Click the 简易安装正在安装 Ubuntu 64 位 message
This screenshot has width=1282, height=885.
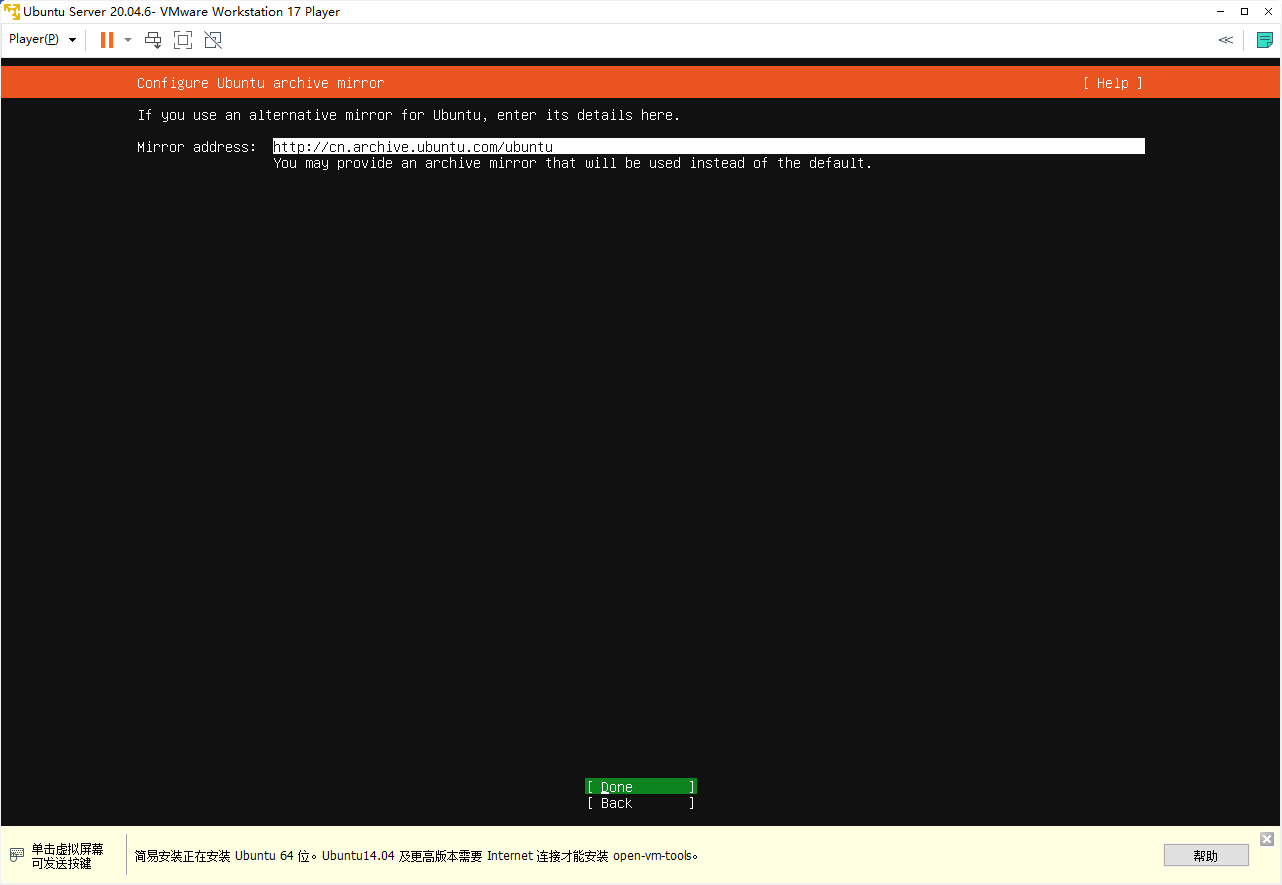(417, 856)
